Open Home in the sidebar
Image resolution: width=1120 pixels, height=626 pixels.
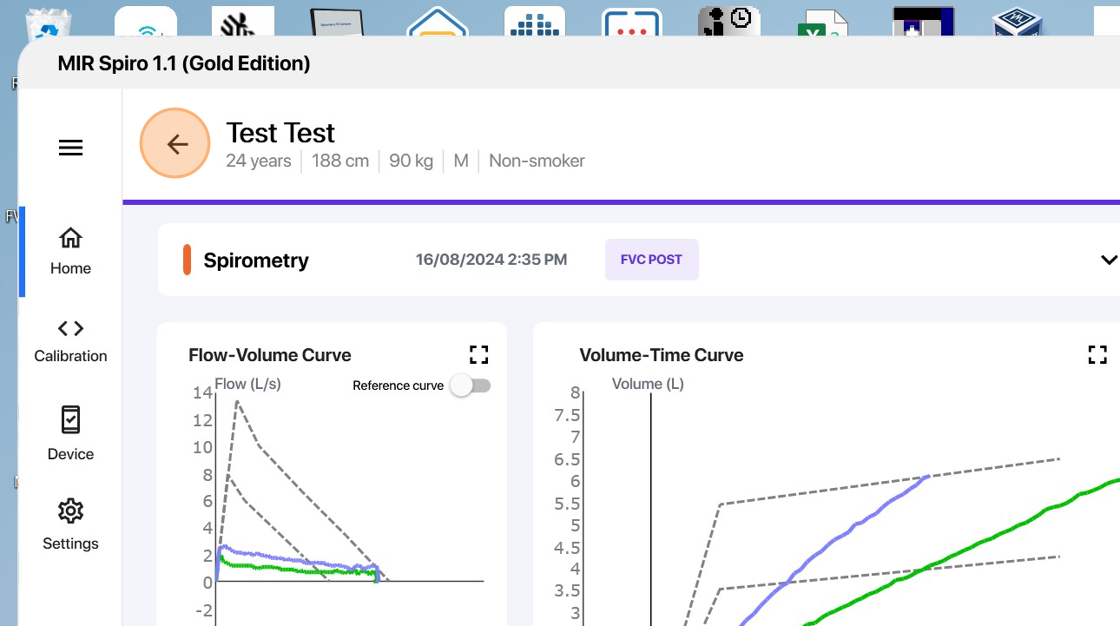[71, 251]
